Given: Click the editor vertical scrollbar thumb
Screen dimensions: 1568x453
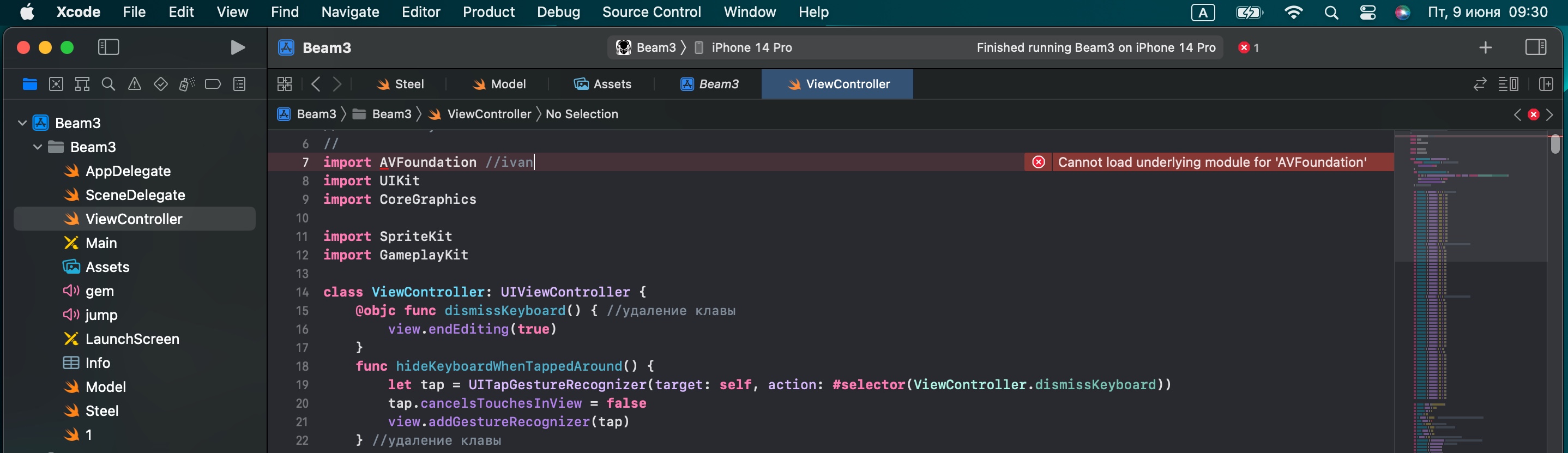Looking at the screenshot, I should 1555,144.
